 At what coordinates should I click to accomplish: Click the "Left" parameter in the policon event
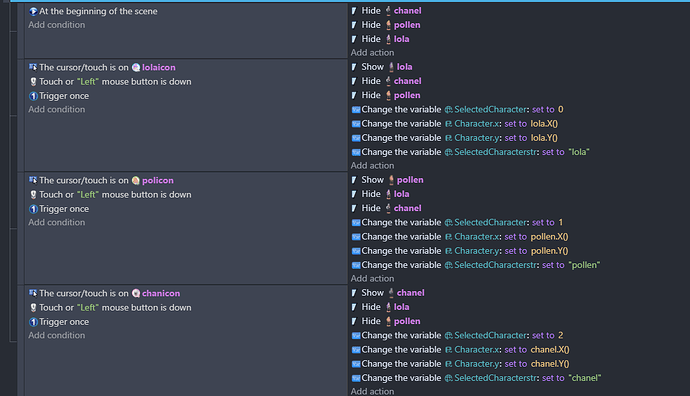click(x=88, y=195)
